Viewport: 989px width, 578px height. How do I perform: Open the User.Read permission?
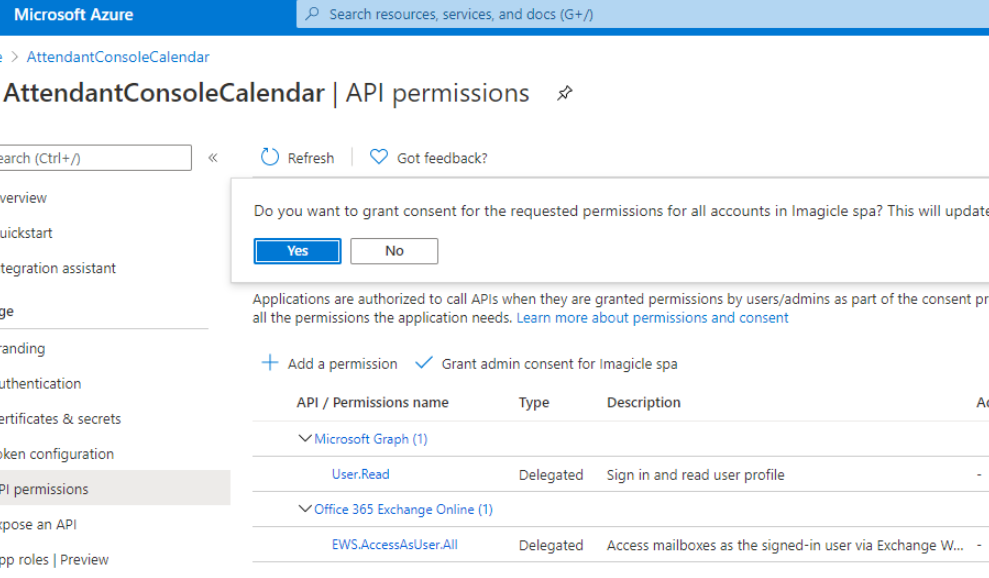click(x=360, y=475)
